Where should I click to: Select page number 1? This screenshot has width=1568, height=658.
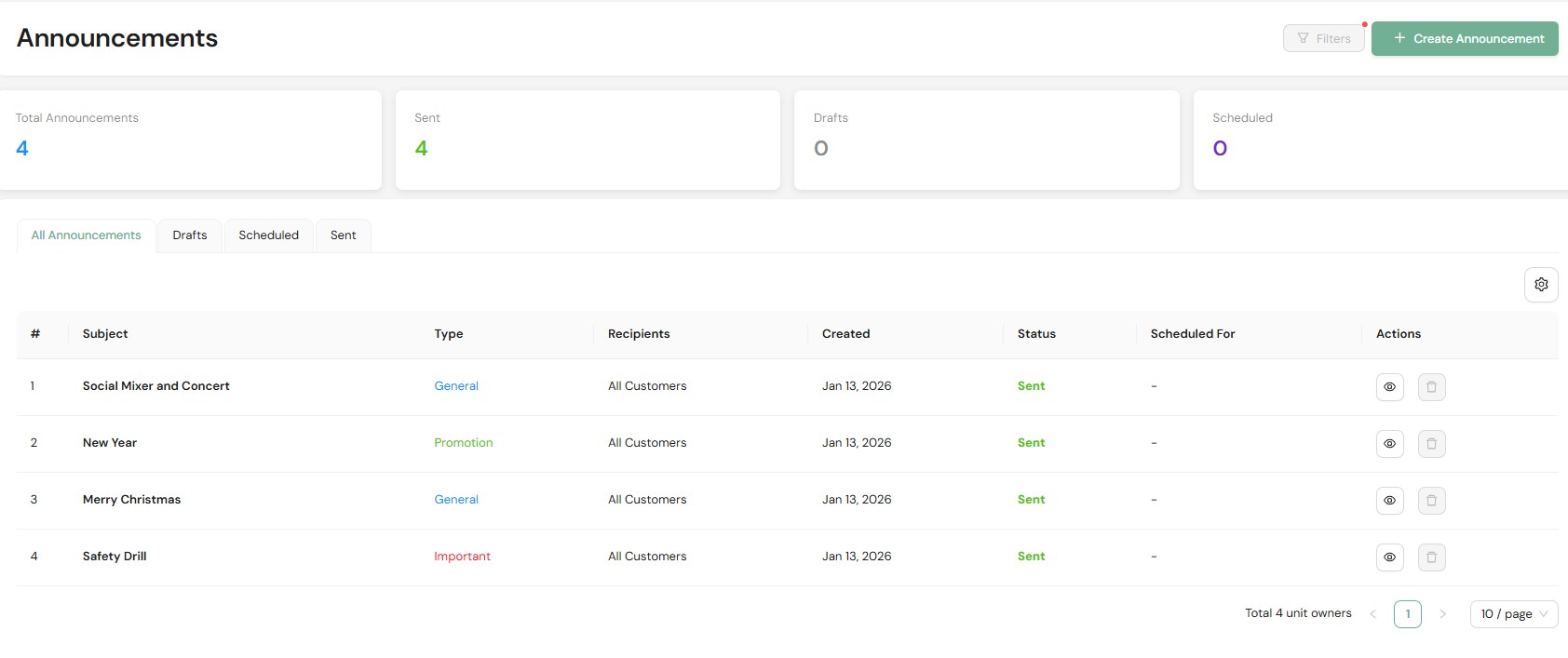pyautogui.click(x=1408, y=614)
